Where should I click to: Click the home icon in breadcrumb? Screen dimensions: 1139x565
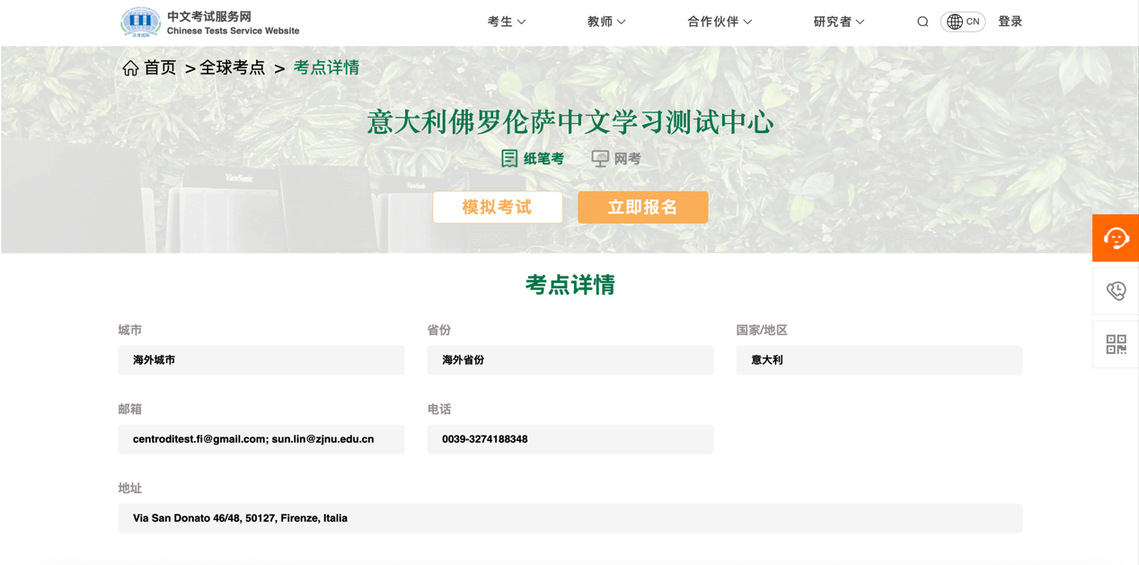[x=131, y=68]
